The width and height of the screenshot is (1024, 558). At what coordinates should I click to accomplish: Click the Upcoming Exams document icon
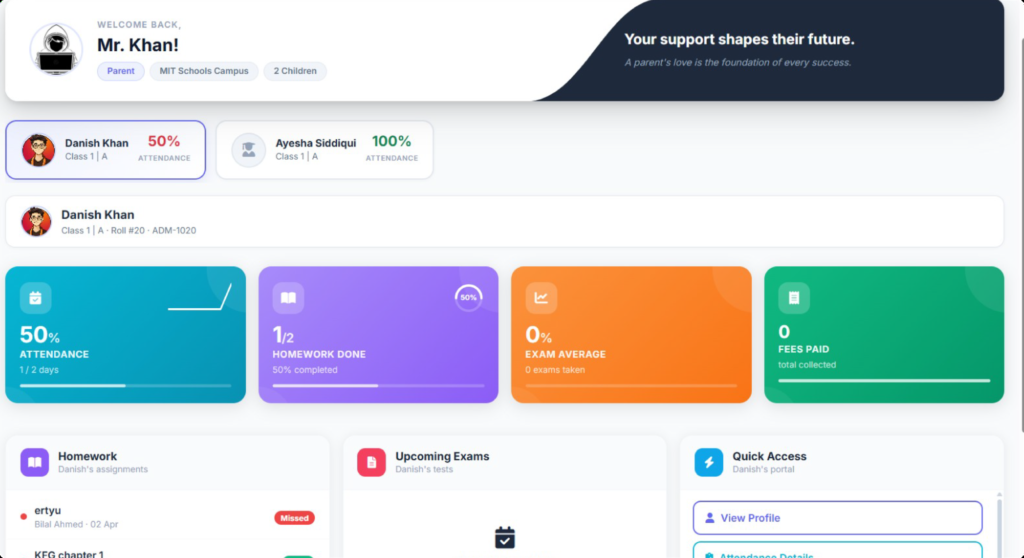pyautogui.click(x=372, y=462)
